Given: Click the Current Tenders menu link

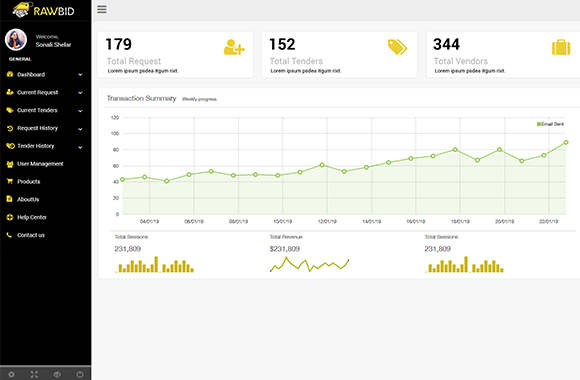Looking at the screenshot, I should tap(37, 110).
